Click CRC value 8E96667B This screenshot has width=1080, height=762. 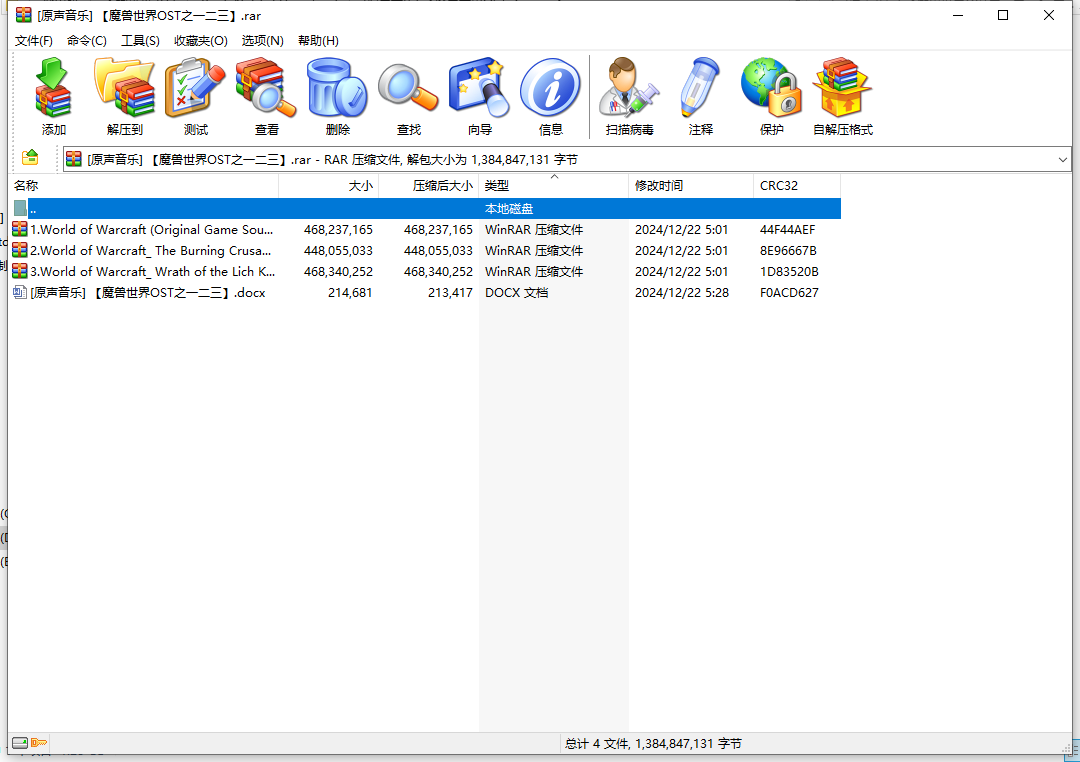click(788, 250)
